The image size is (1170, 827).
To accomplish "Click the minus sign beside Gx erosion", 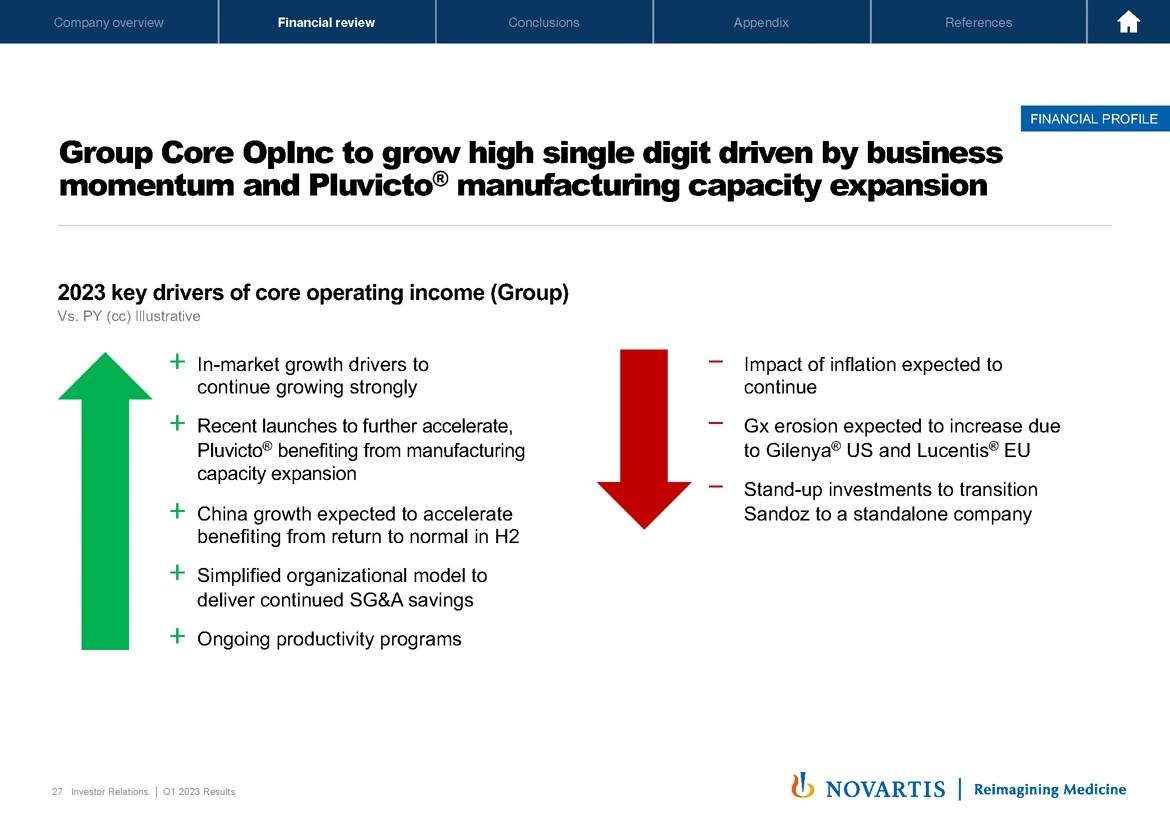I will tap(716, 423).
